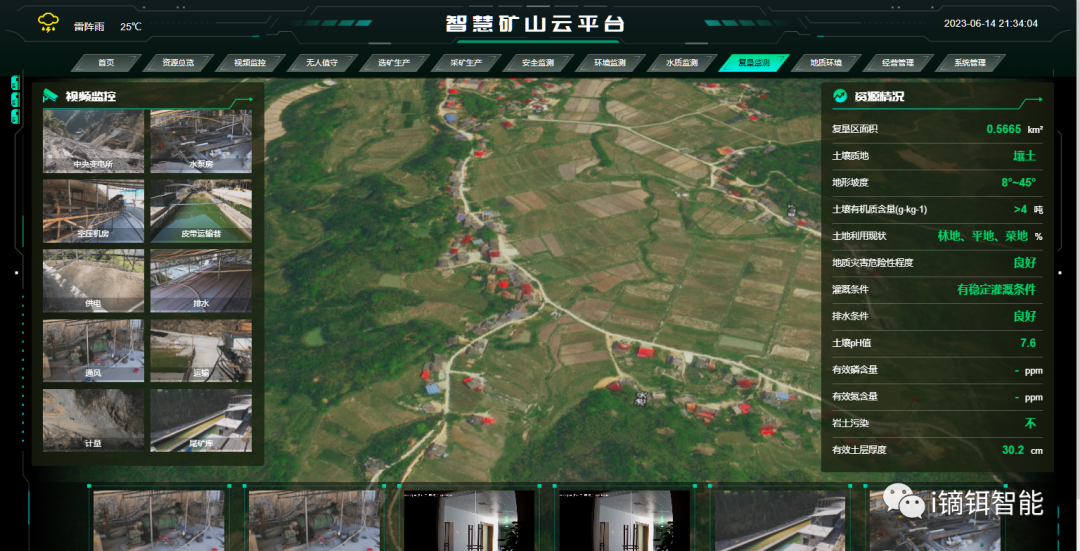Open the 中央变电所 camera thumbnail

click(93, 141)
